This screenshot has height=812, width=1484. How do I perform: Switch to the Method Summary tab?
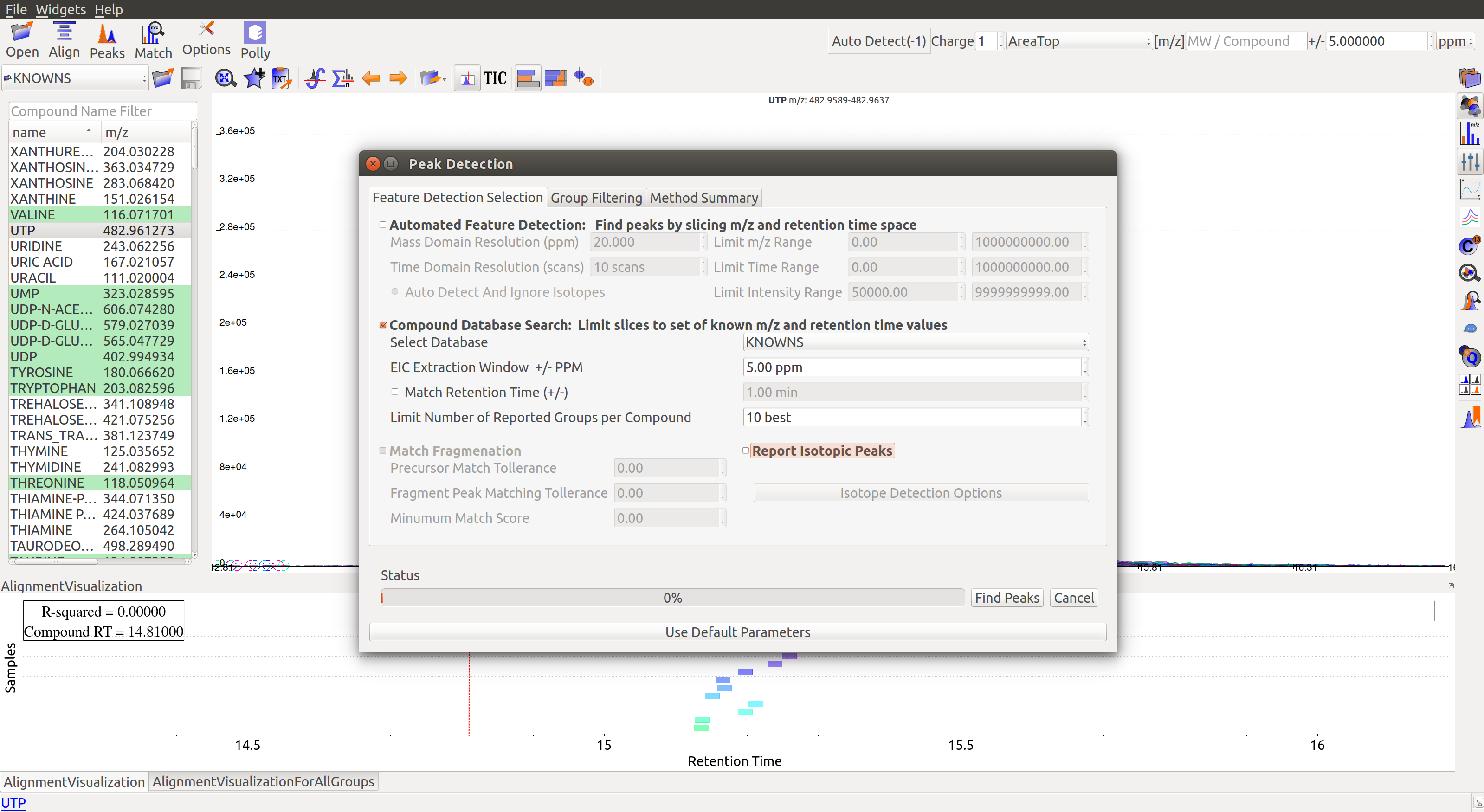click(x=703, y=198)
